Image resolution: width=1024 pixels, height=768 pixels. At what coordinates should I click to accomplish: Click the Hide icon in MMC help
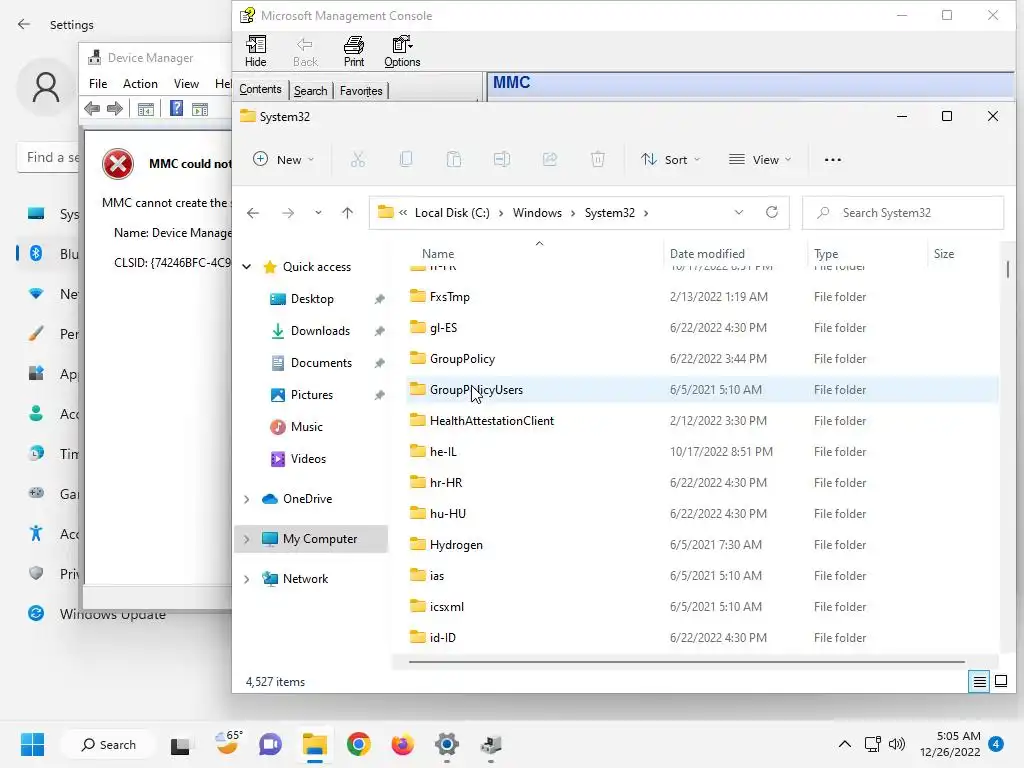point(255,52)
